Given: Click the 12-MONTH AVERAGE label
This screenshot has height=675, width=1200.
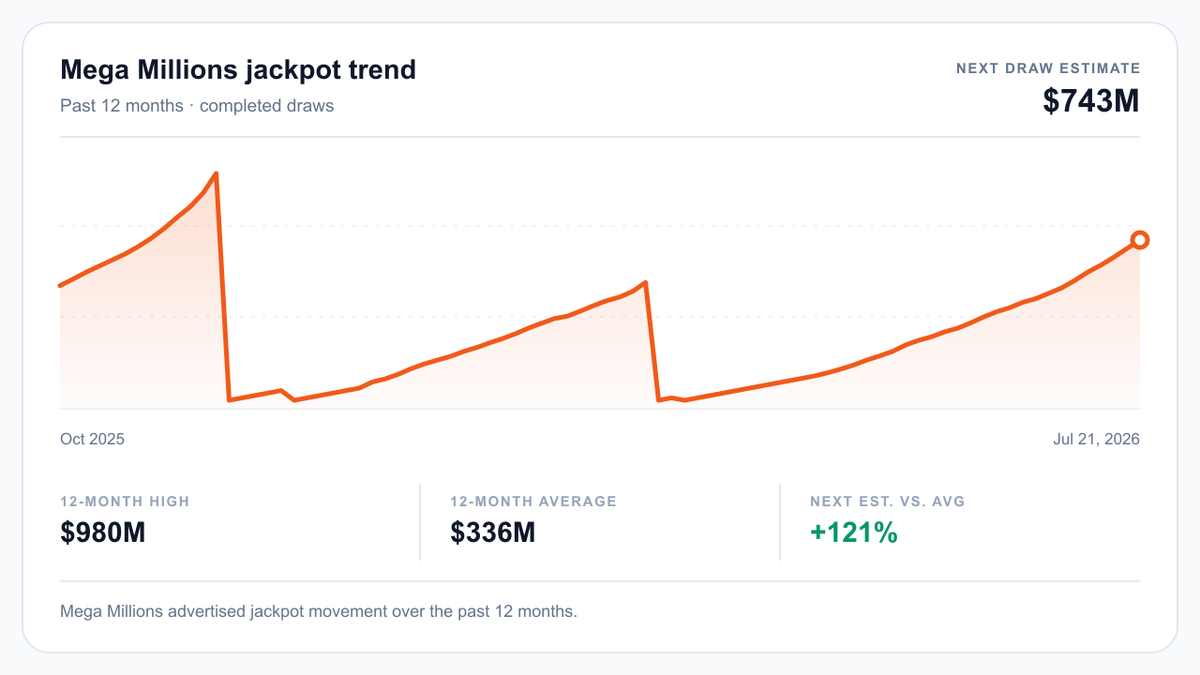Looking at the screenshot, I should tap(533, 501).
